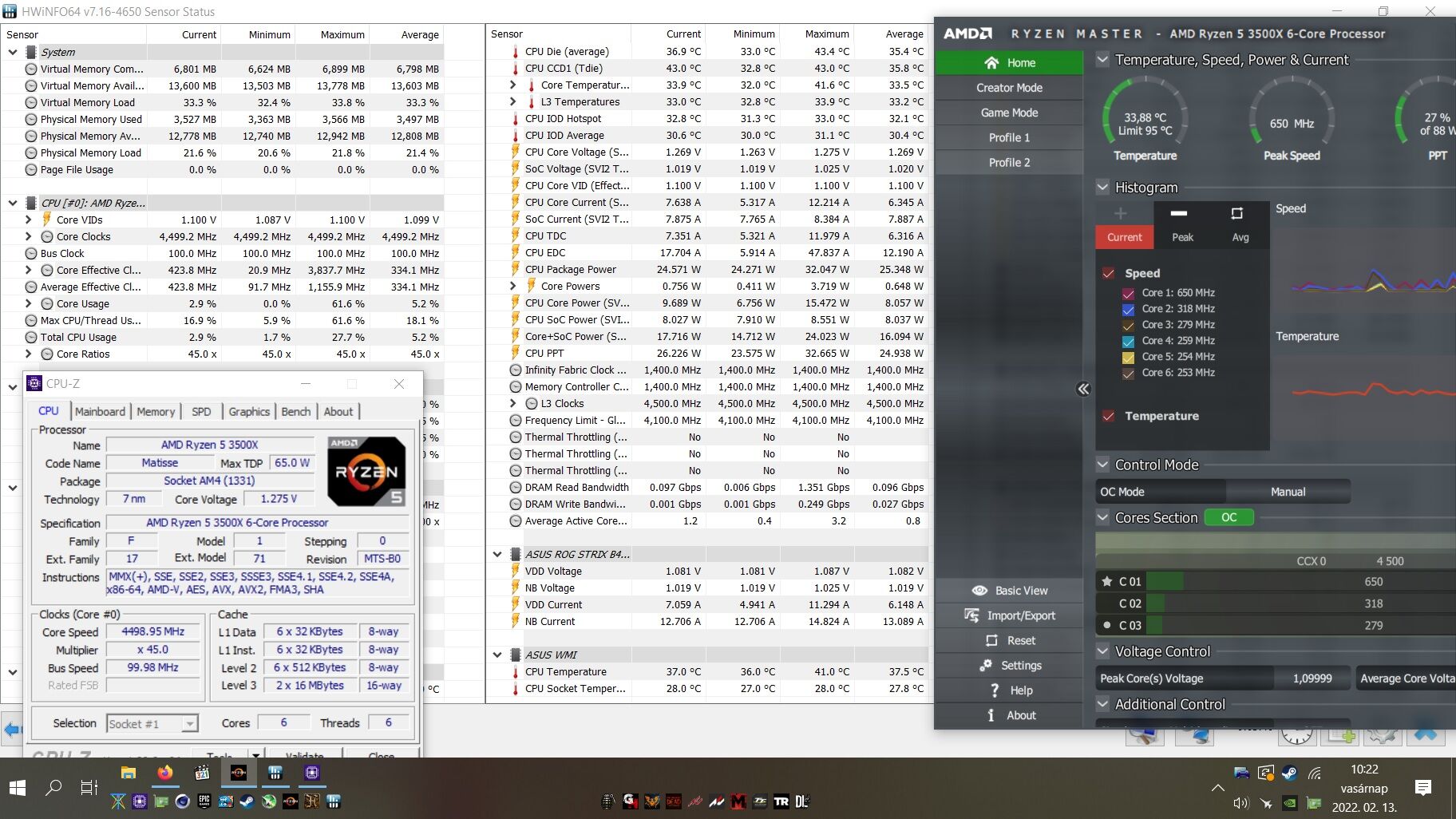Click the NVIDIA tray icon
This screenshot has width=1456, height=819.
1289,803
